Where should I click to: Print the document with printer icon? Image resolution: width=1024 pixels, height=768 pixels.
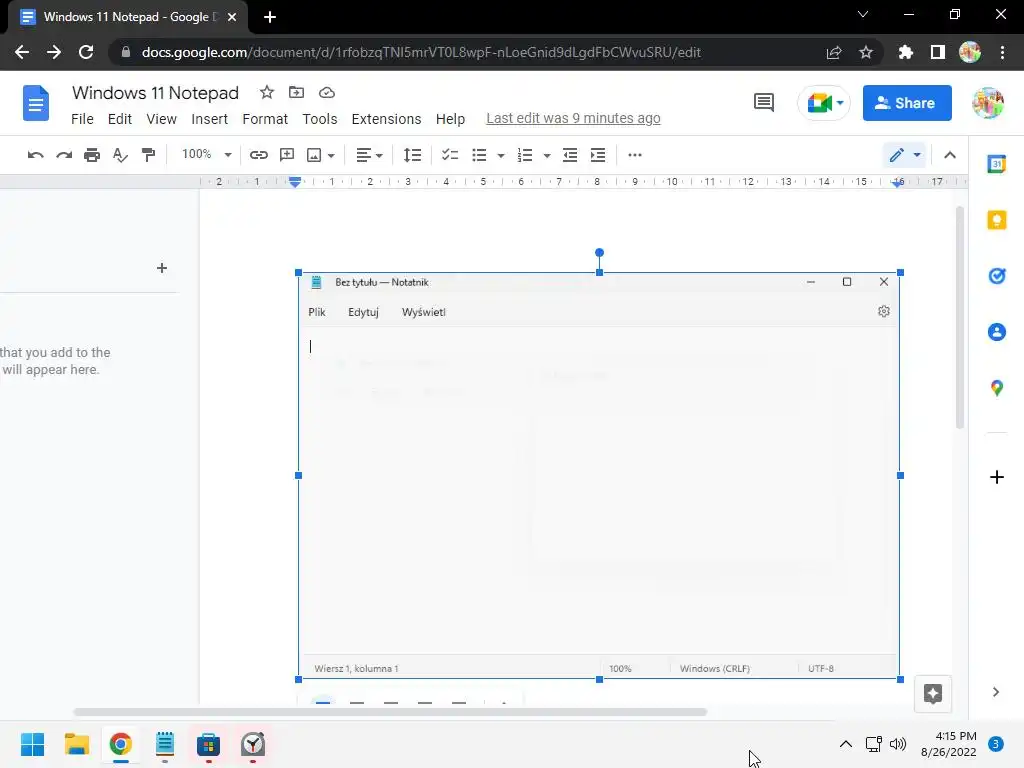click(92, 155)
